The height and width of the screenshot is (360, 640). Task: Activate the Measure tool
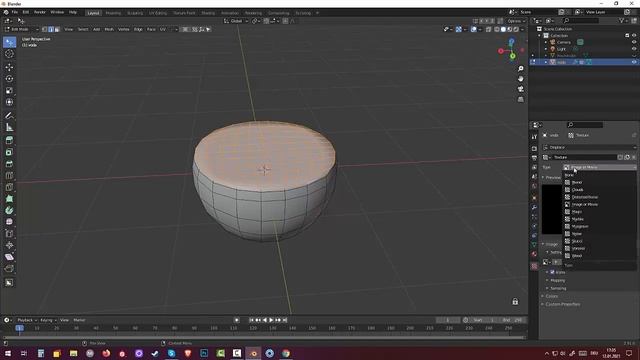[9, 128]
